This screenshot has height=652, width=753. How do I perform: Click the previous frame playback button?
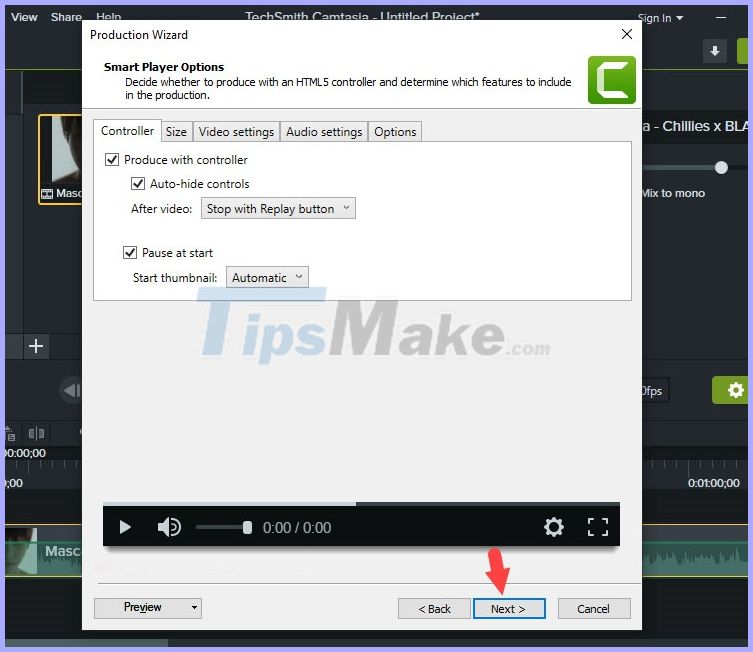pyautogui.click(x=72, y=390)
